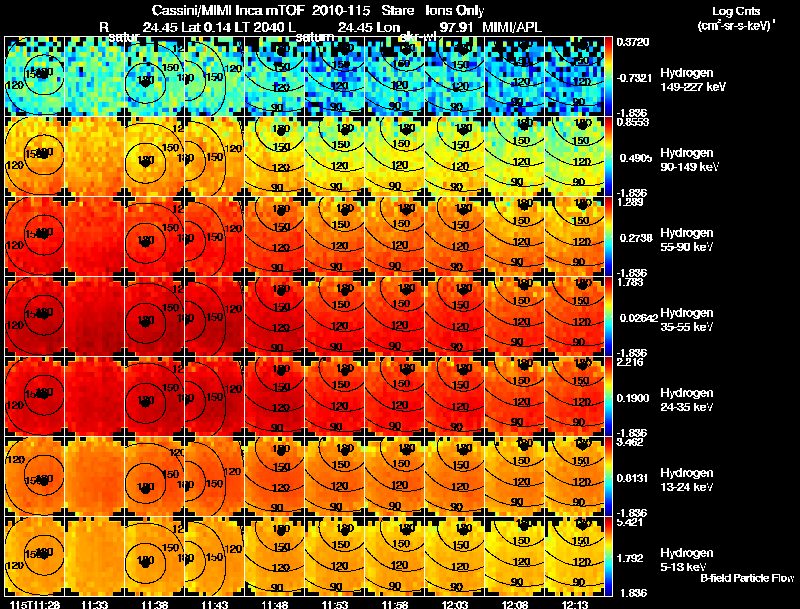
Task: Click the color scale value '0.1900'
Action: pyautogui.click(x=633, y=398)
